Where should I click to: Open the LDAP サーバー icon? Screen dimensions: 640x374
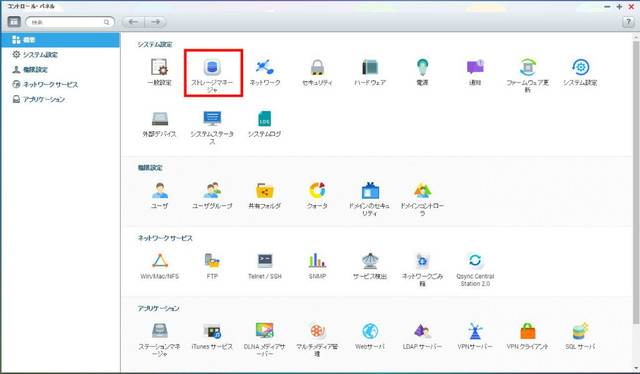[422, 331]
